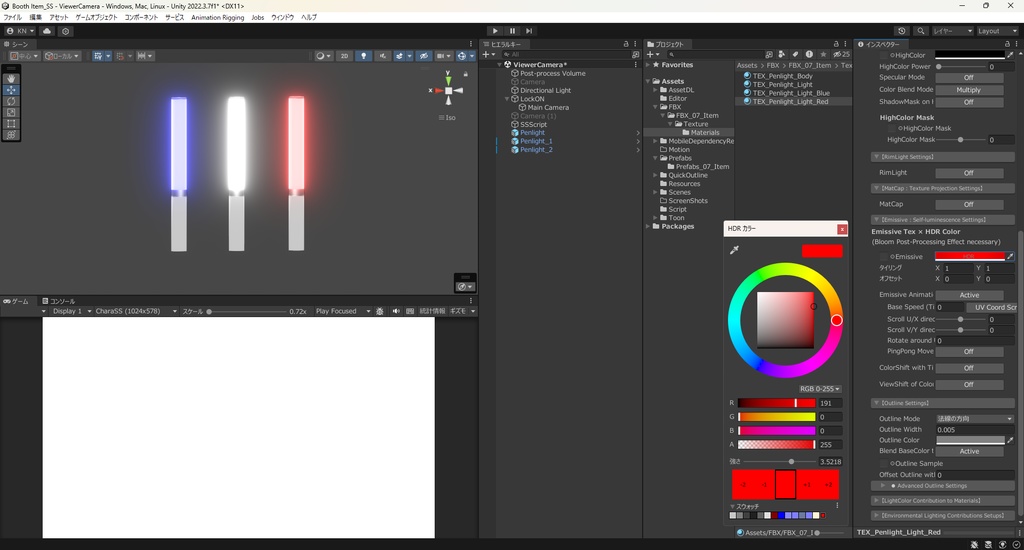Select the Rect transform tool

[11, 123]
